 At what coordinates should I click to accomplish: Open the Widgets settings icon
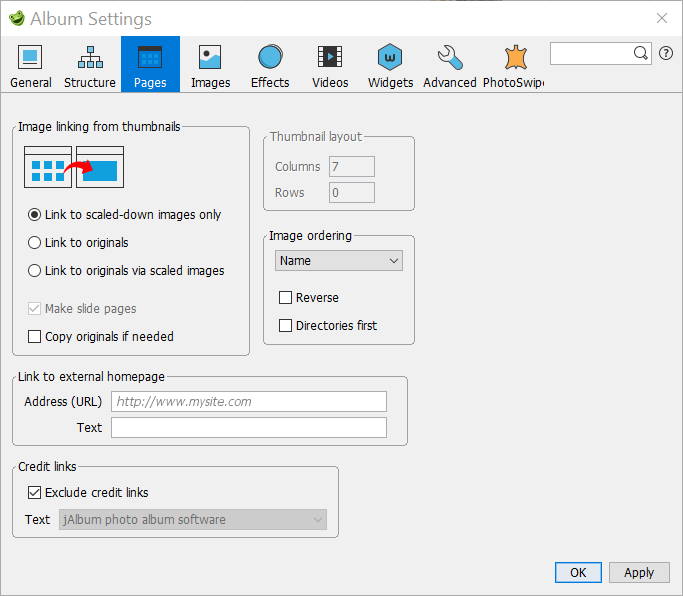[x=390, y=57]
